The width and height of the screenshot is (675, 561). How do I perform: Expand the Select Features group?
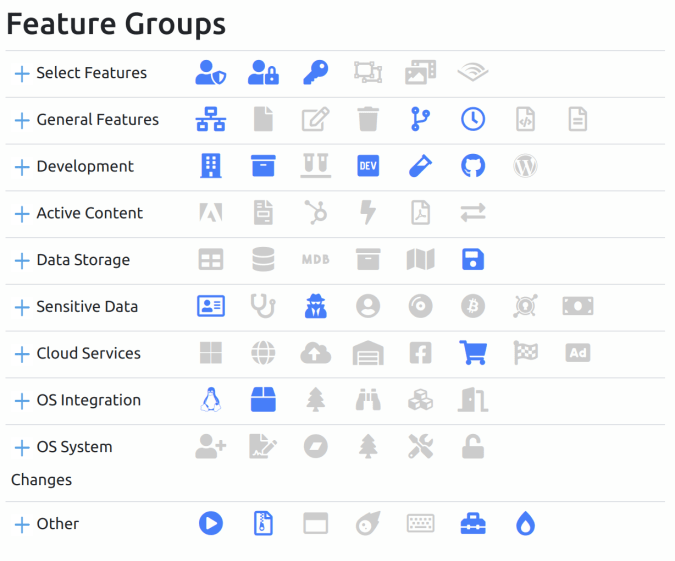click(22, 73)
